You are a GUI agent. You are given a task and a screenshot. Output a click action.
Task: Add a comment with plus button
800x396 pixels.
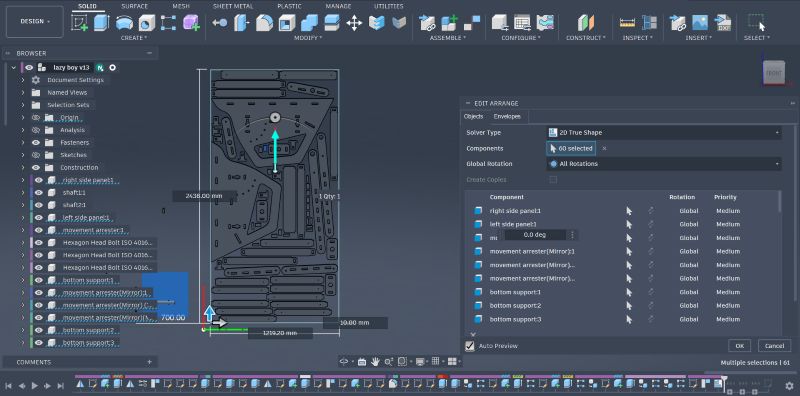(149, 362)
